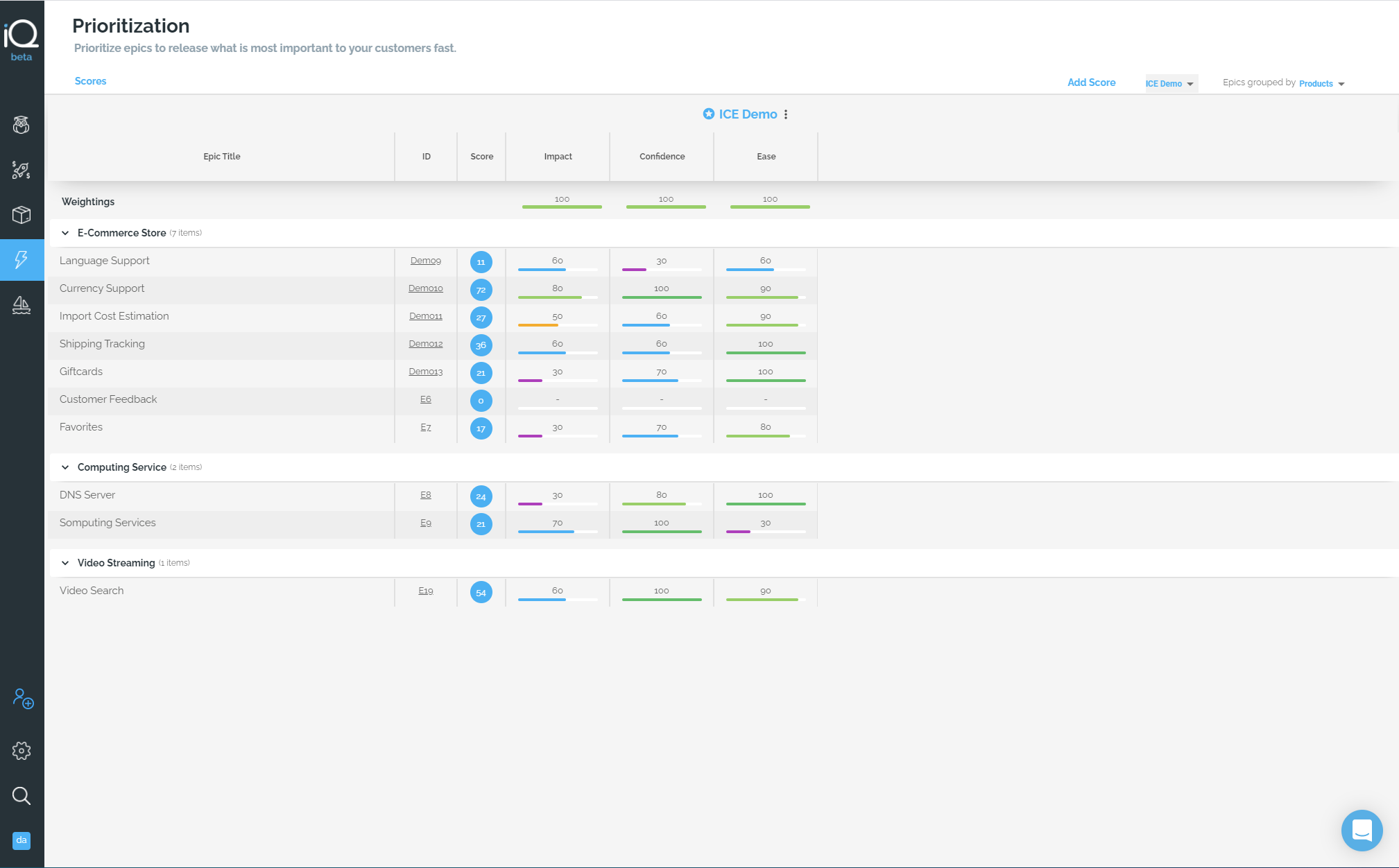Open the chat support bubble
This screenshot has width=1399, height=868.
click(x=1362, y=830)
